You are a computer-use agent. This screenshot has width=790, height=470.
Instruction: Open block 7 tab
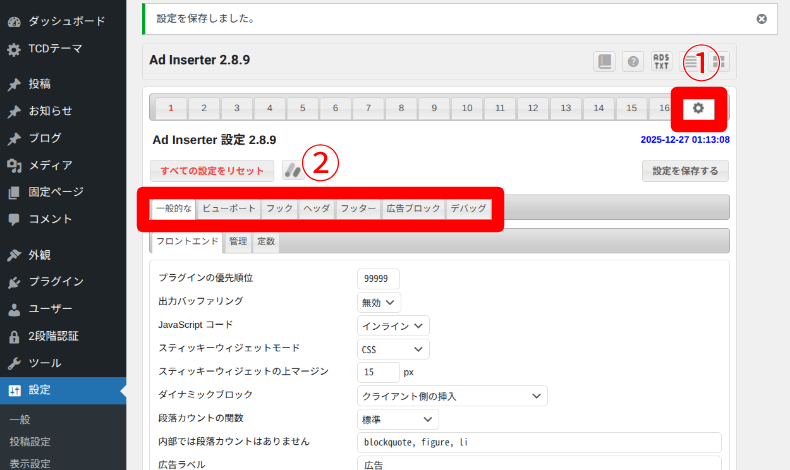[368, 108]
